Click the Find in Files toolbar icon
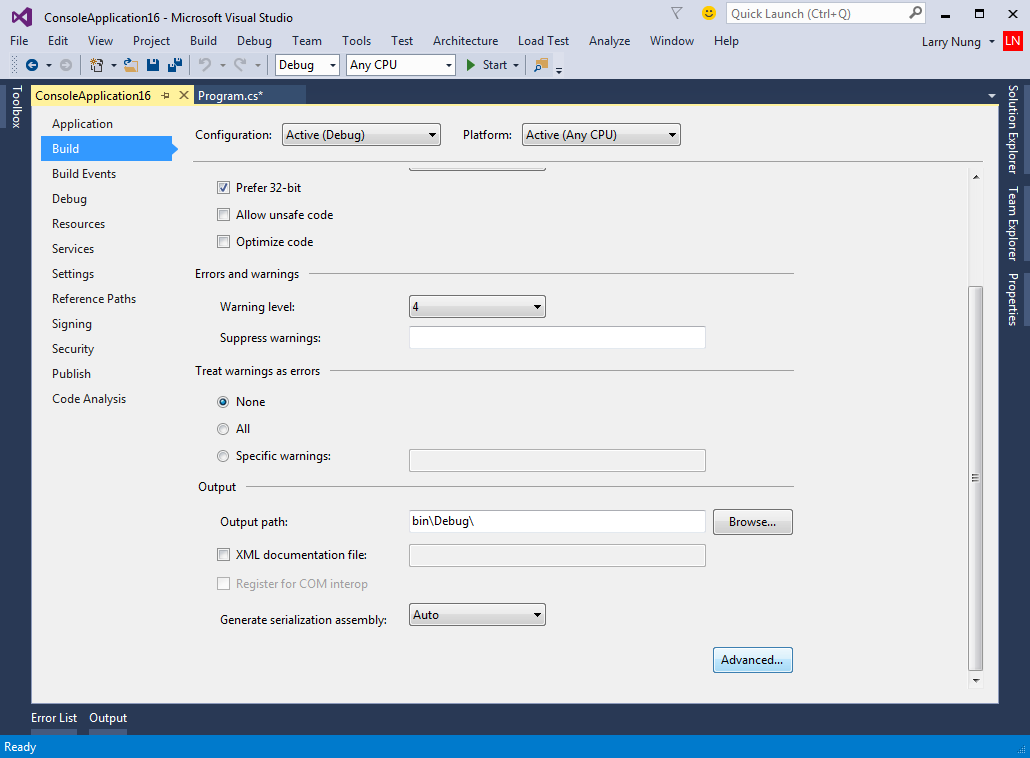Screen dimensions: 1030x758 click(x=541, y=65)
